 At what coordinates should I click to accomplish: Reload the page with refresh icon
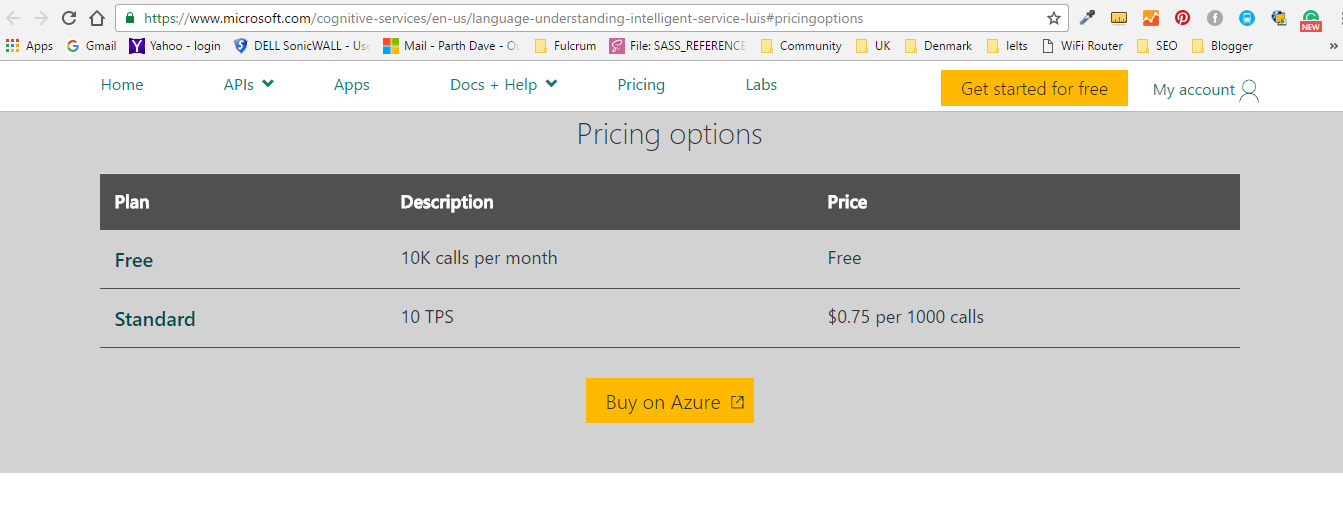(x=69, y=18)
